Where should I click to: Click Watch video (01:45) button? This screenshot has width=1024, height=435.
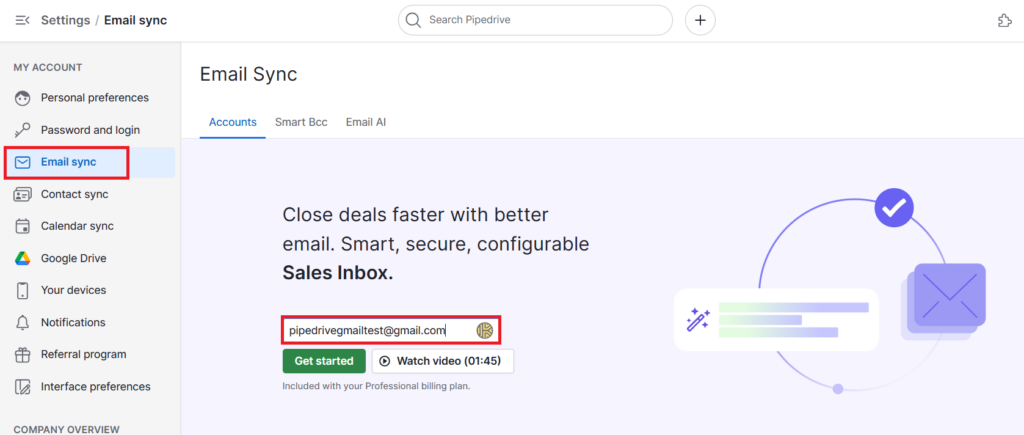(x=443, y=361)
